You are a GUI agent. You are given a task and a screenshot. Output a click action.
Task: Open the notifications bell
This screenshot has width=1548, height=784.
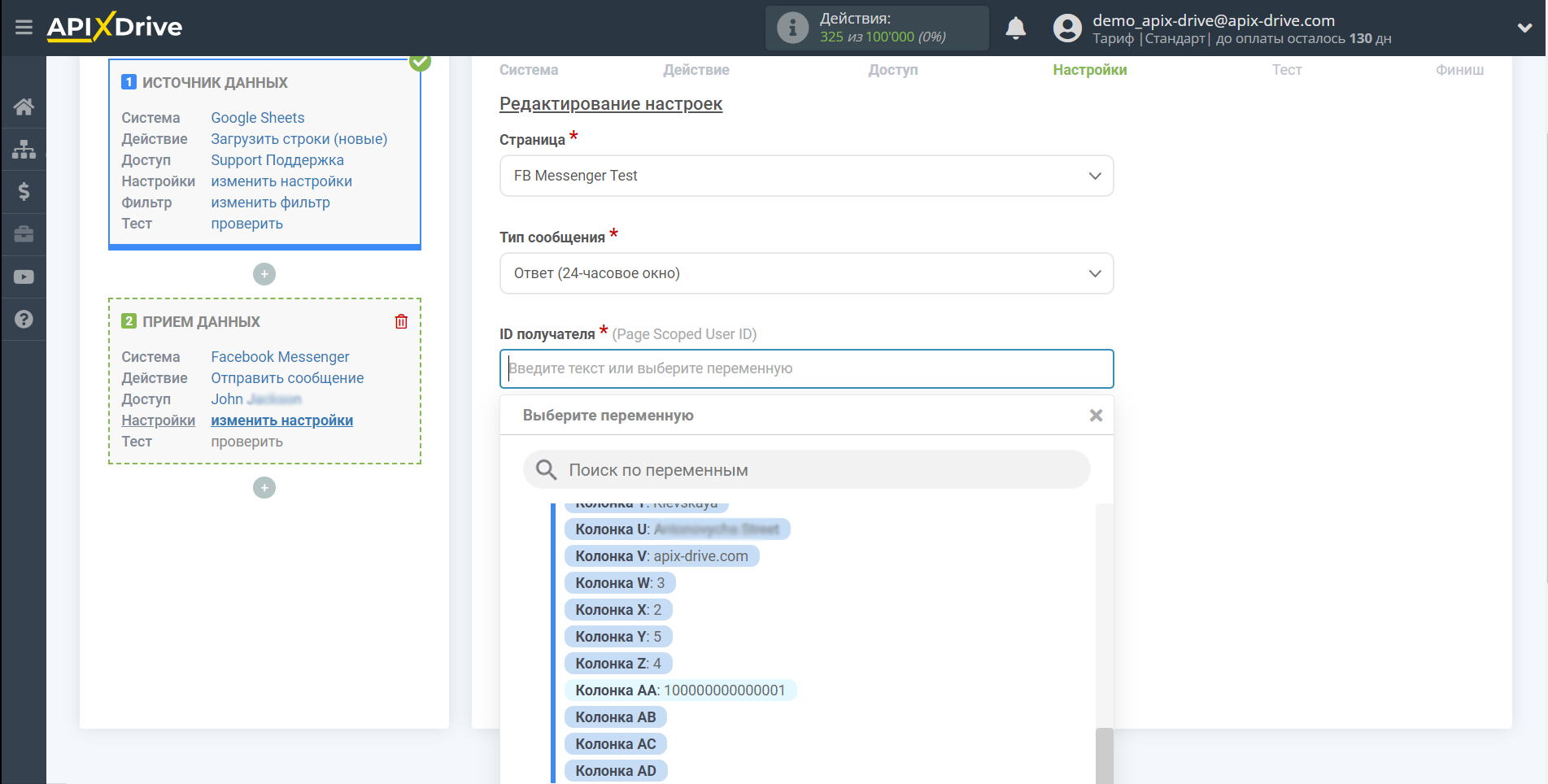click(1015, 28)
